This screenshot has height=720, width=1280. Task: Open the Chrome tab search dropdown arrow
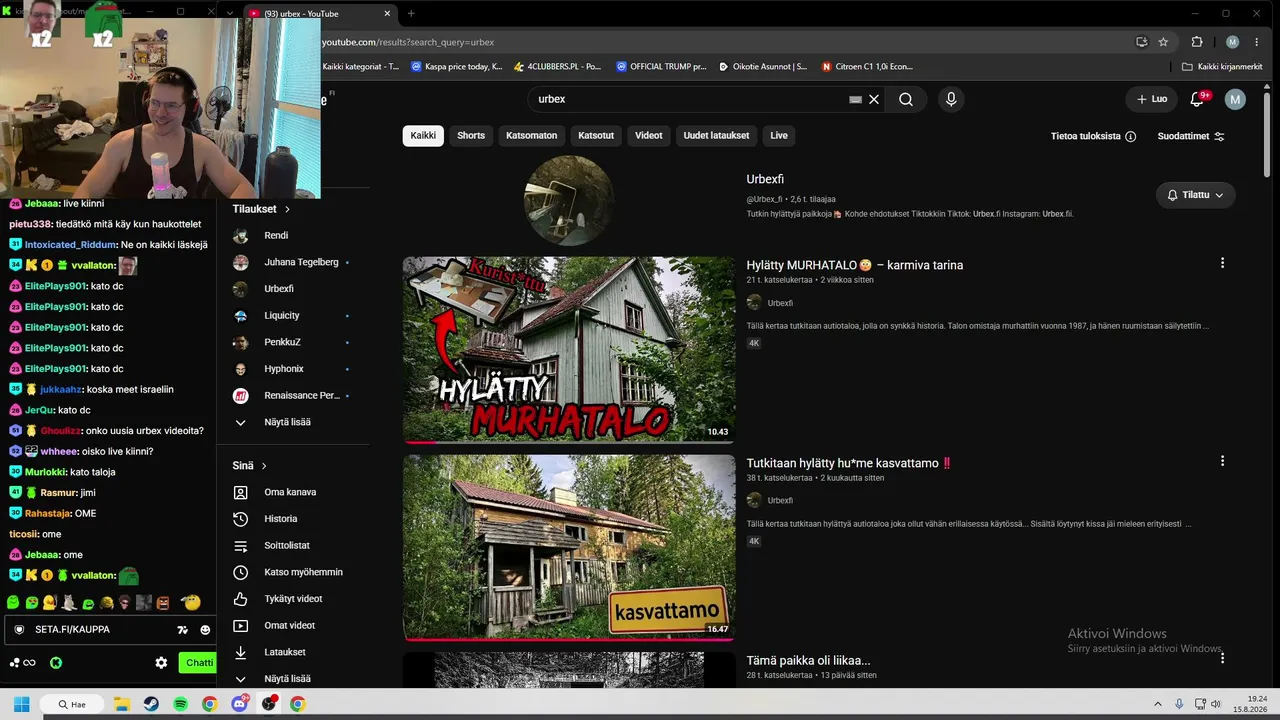point(230,13)
